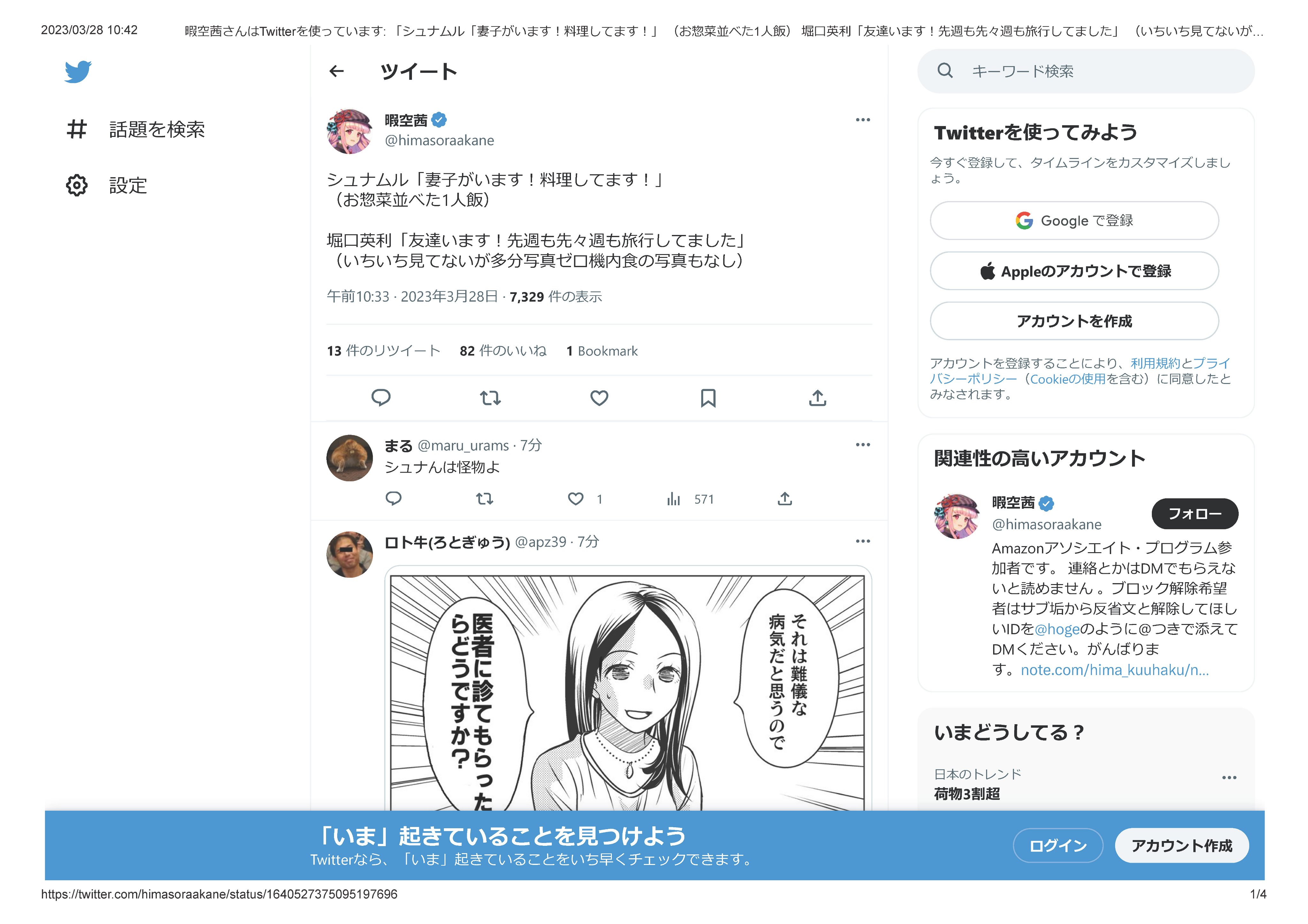Click the フォロー button for 暇空茜
Viewport: 1308px width, 924px height.
(1194, 514)
